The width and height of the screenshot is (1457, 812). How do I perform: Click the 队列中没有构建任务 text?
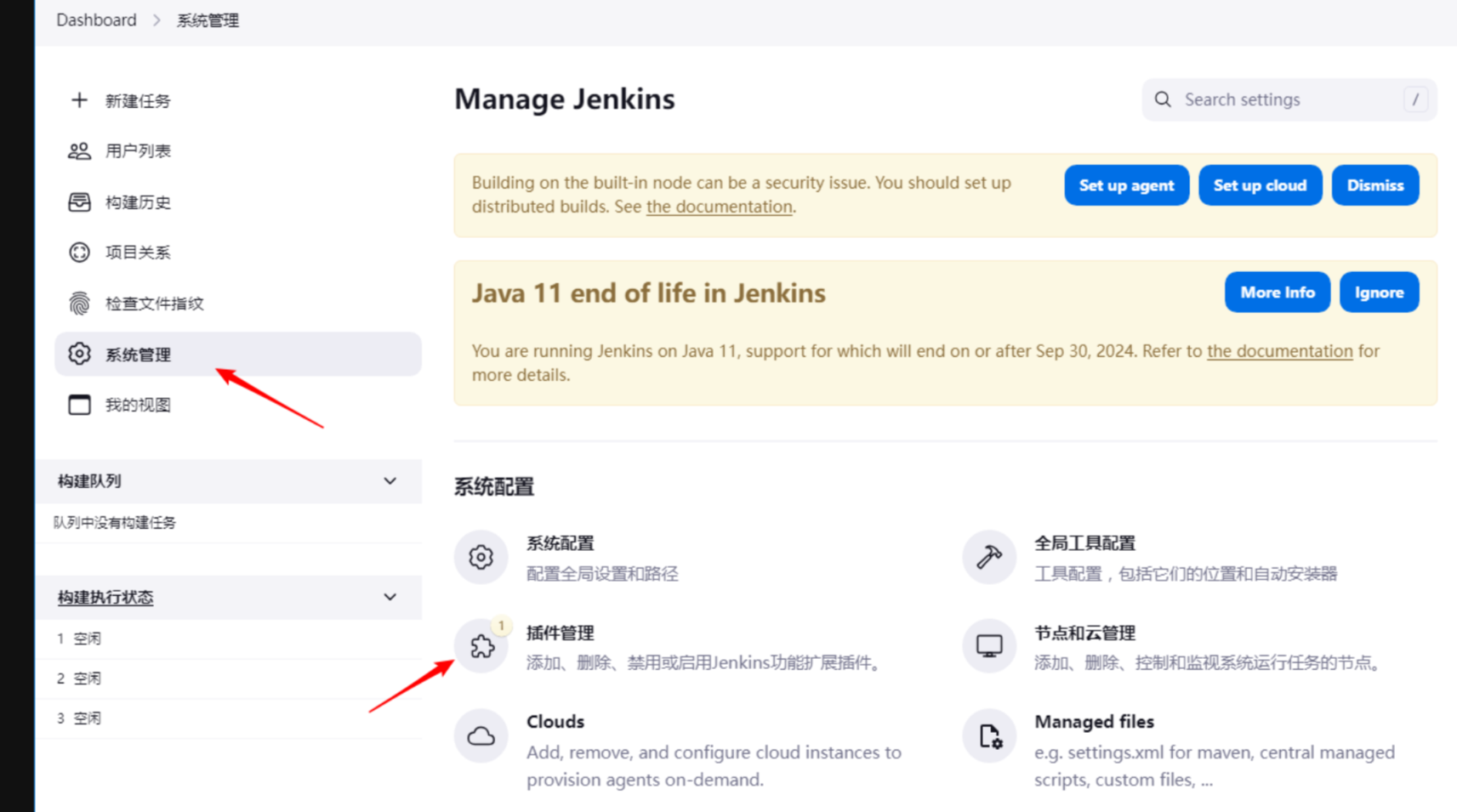pyautogui.click(x=115, y=523)
